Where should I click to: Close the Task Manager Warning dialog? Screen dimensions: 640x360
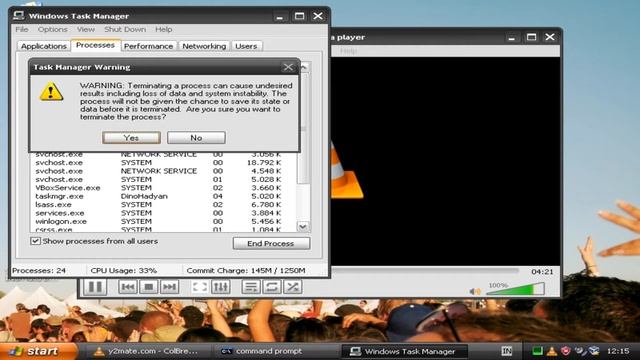click(288, 67)
